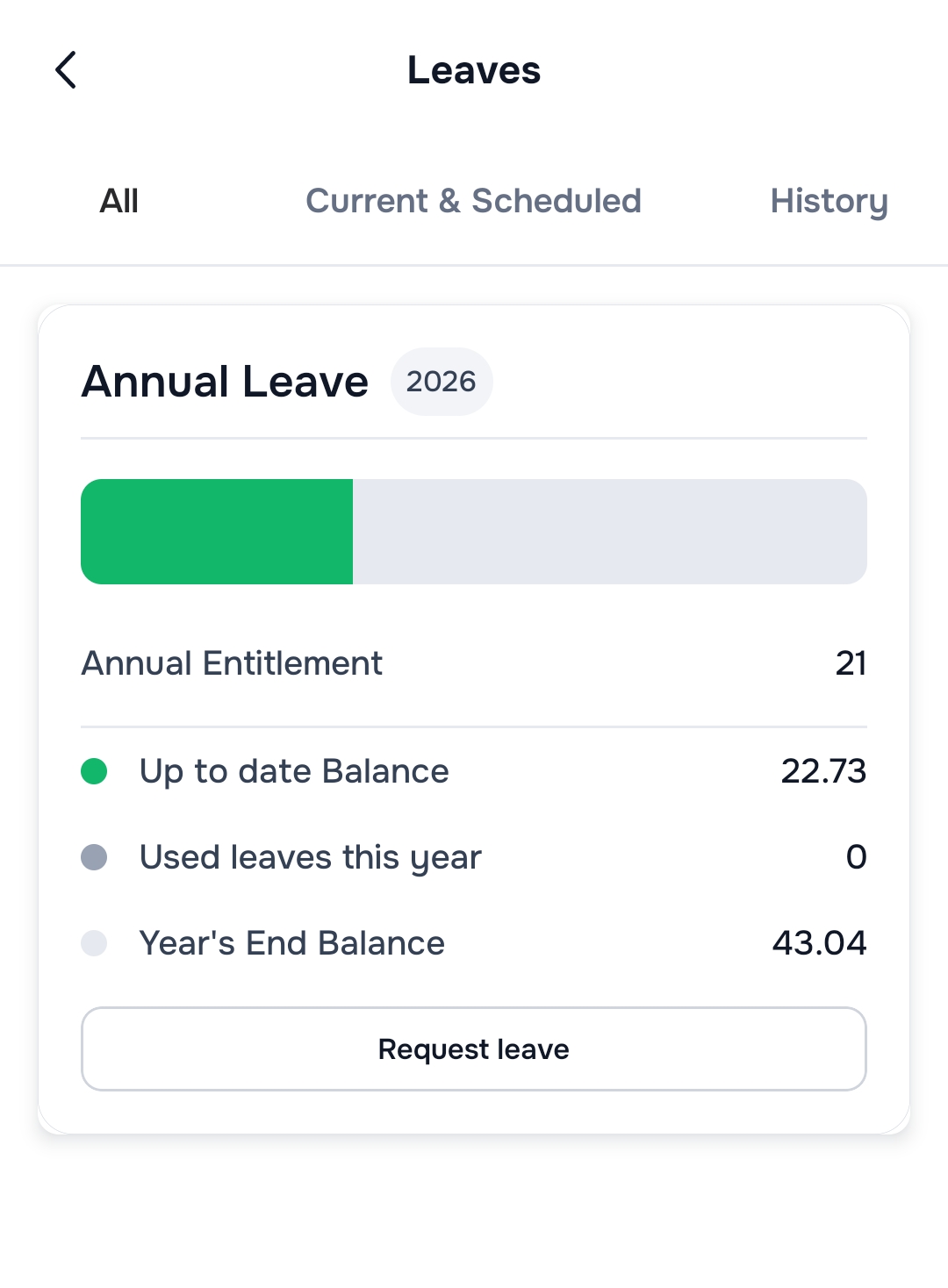Tap the back arrow icon
The width and height of the screenshot is (948, 1288).
coord(66,70)
